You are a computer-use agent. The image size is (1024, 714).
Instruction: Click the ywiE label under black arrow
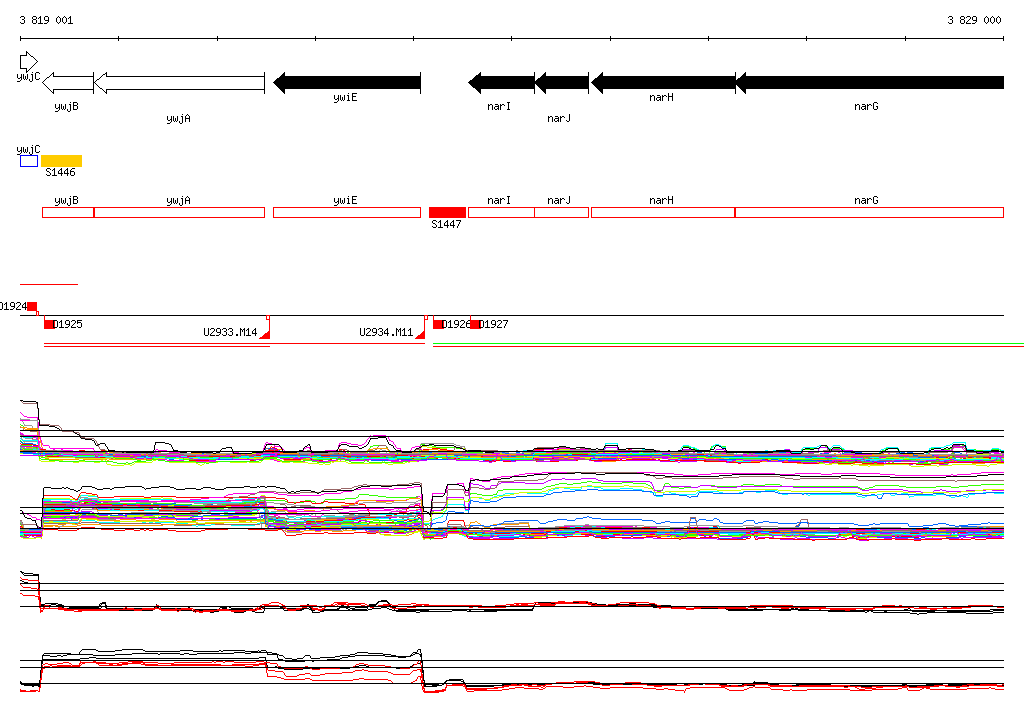click(x=345, y=98)
